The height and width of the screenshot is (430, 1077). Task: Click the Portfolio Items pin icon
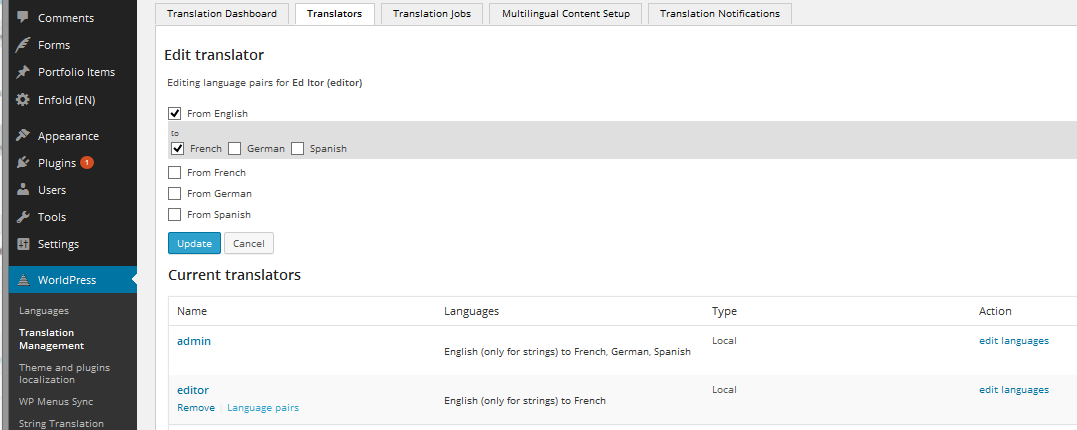(23, 72)
